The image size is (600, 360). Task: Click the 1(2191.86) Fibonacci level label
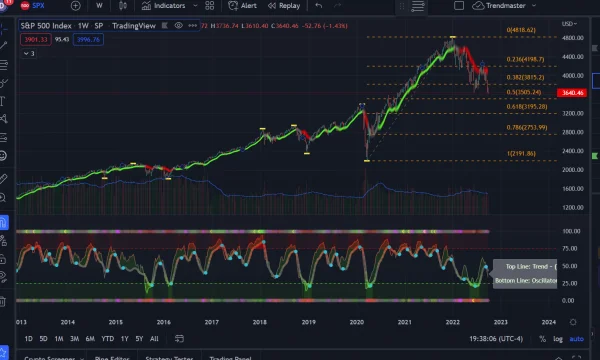(x=521, y=153)
